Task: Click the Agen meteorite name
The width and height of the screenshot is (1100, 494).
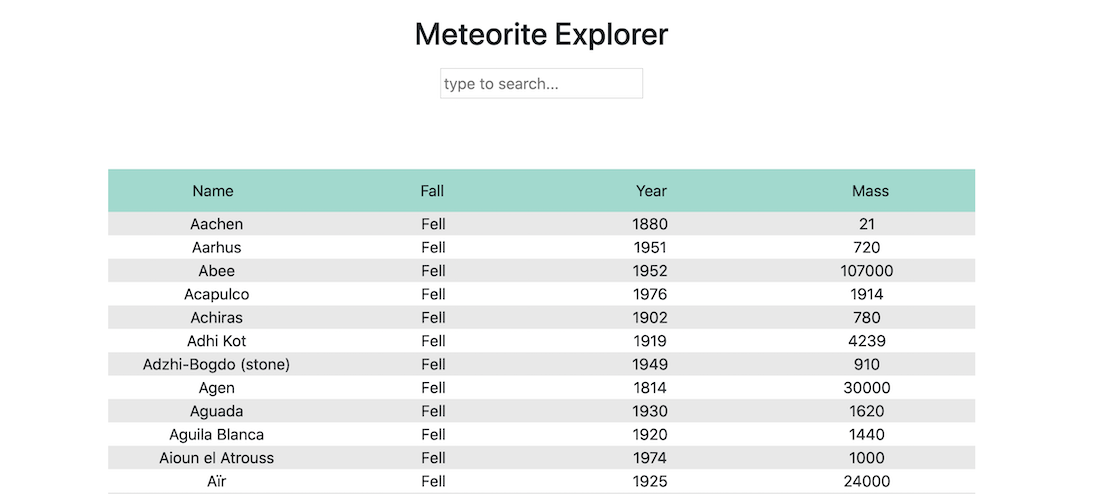Action: pos(217,388)
